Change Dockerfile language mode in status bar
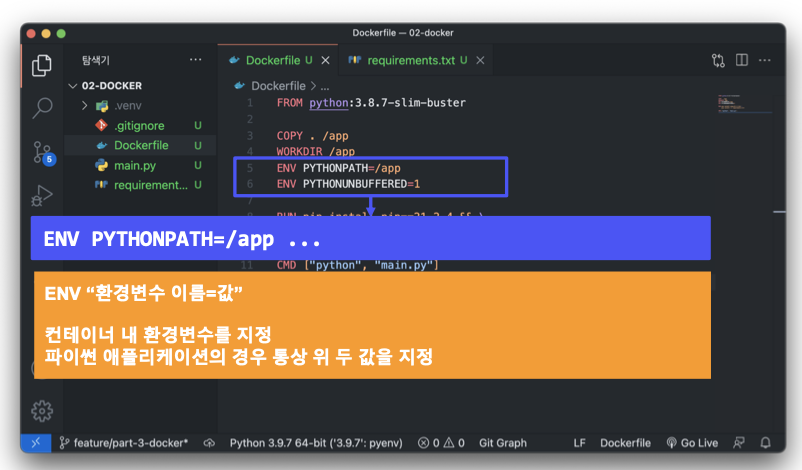The height and width of the screenshot is (470, 802). (625, 443)
